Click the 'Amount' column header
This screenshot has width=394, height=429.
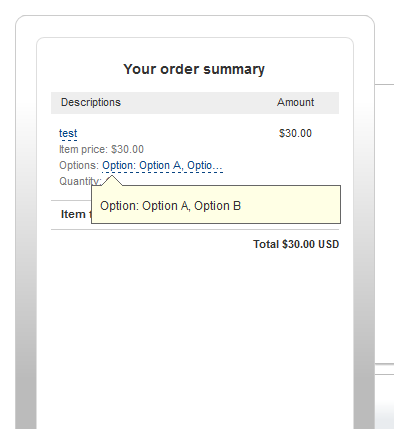[295, 102]
